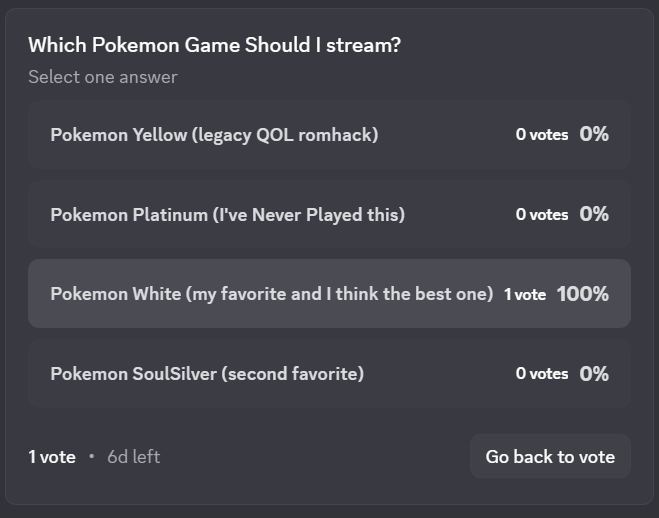Click the '6d left' time remaining text

click(134, 457)
